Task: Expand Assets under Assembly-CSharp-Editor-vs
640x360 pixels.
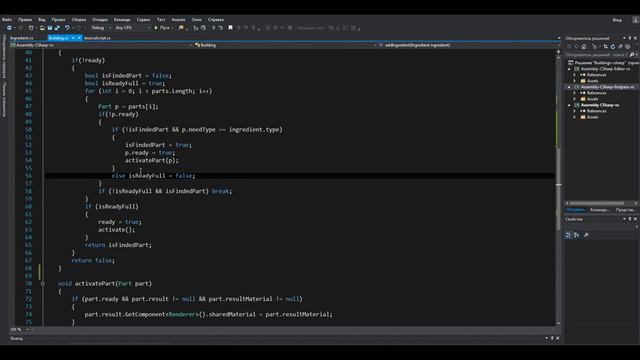Action: (574, 81)
